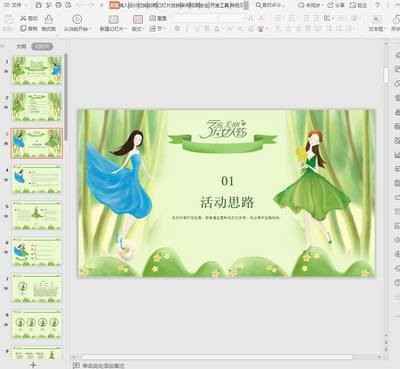Screen dimensions: 400x369
Task: Justify text in paragraph group
Action: coord(308,29)
